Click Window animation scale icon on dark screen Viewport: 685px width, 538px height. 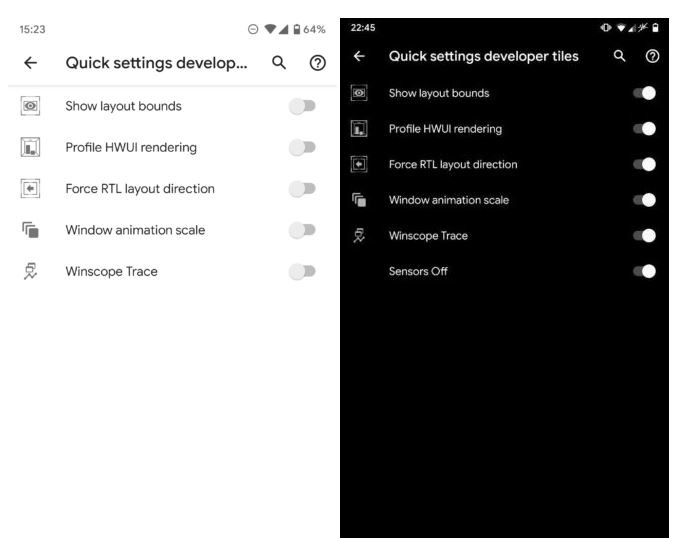[x=360, y=200]
